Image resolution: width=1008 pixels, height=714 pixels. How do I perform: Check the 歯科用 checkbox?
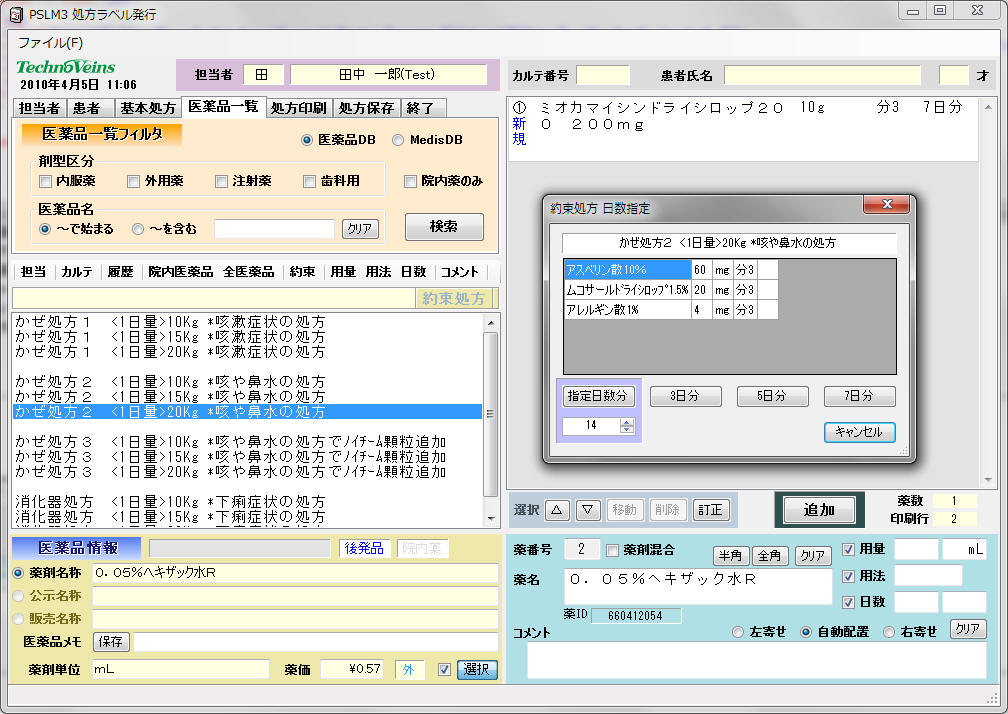(310, 182)
